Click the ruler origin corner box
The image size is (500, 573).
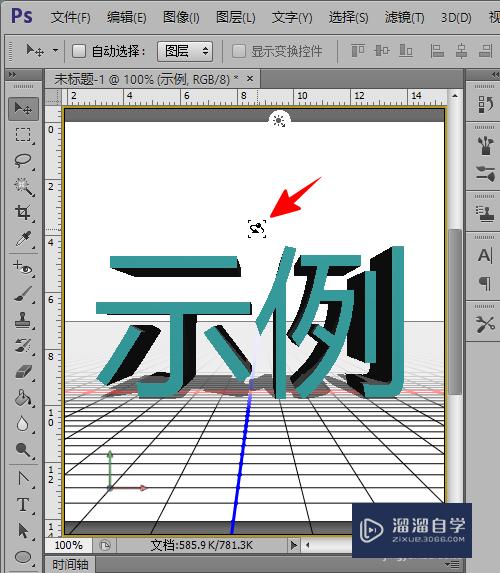point(53,97)
